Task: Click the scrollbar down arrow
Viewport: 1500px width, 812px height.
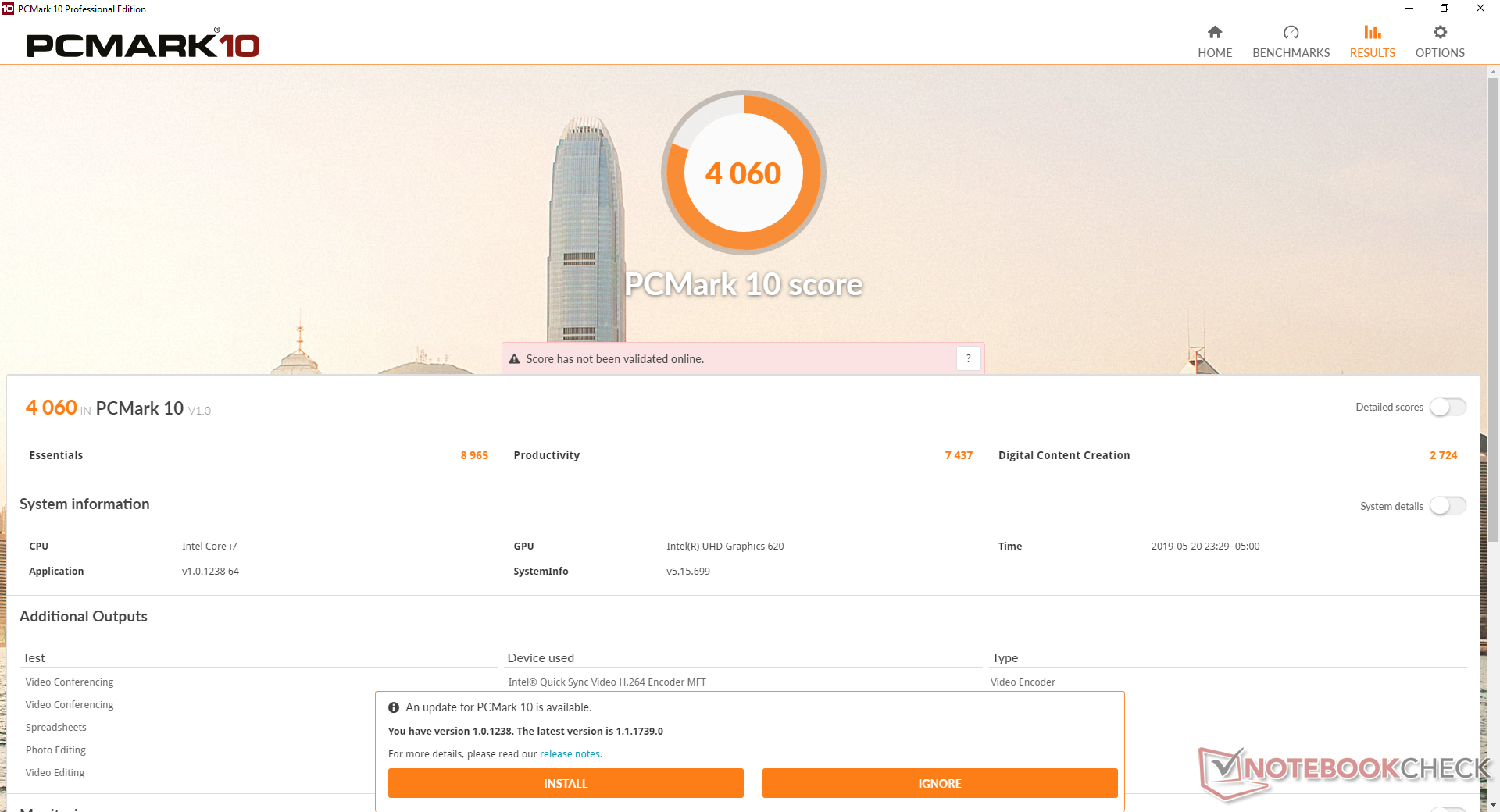Action: tap(1493, 804)
